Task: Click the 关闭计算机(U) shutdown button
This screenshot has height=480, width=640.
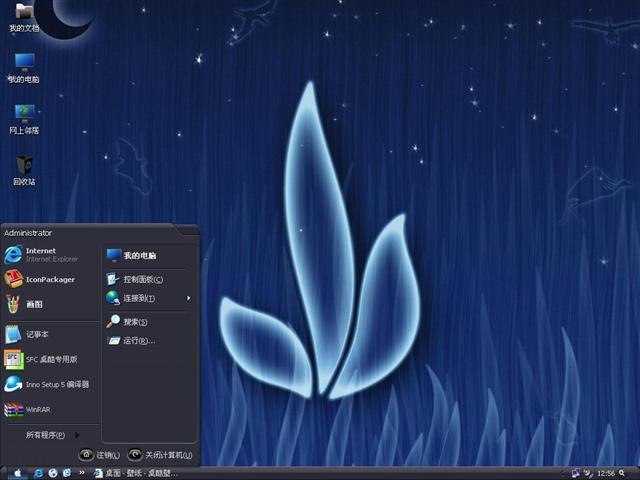Action: 160,454
